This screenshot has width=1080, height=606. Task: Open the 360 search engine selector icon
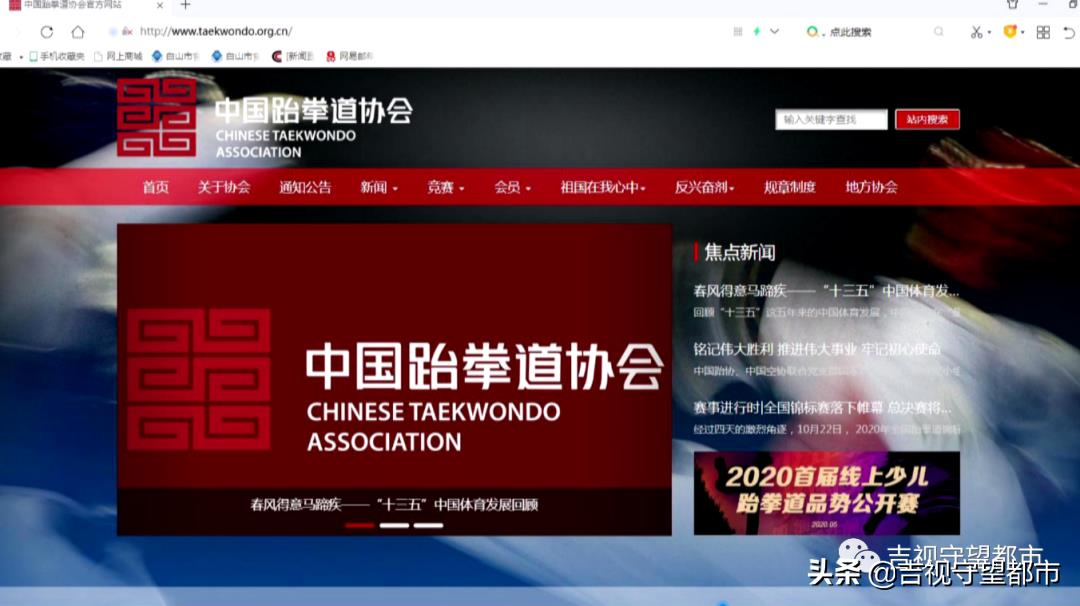(813, 32)
